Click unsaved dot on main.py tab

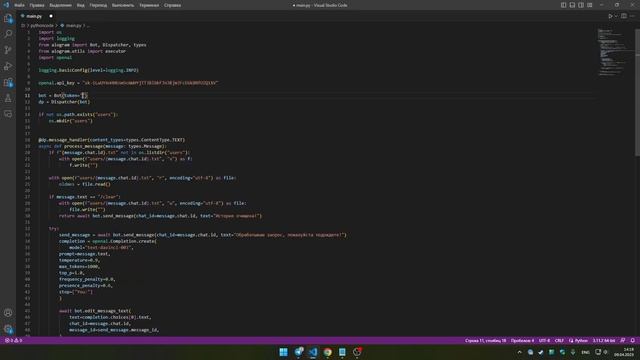click(51, 16)
